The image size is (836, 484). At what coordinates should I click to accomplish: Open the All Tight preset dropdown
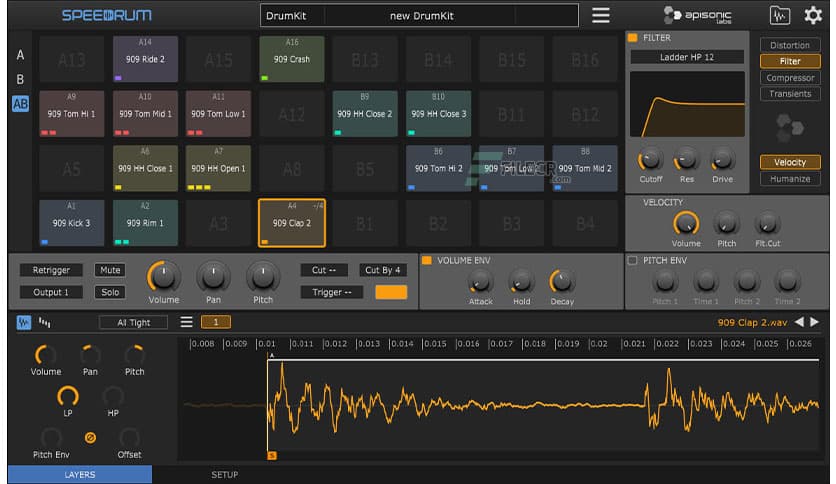(x=133, y=322)
